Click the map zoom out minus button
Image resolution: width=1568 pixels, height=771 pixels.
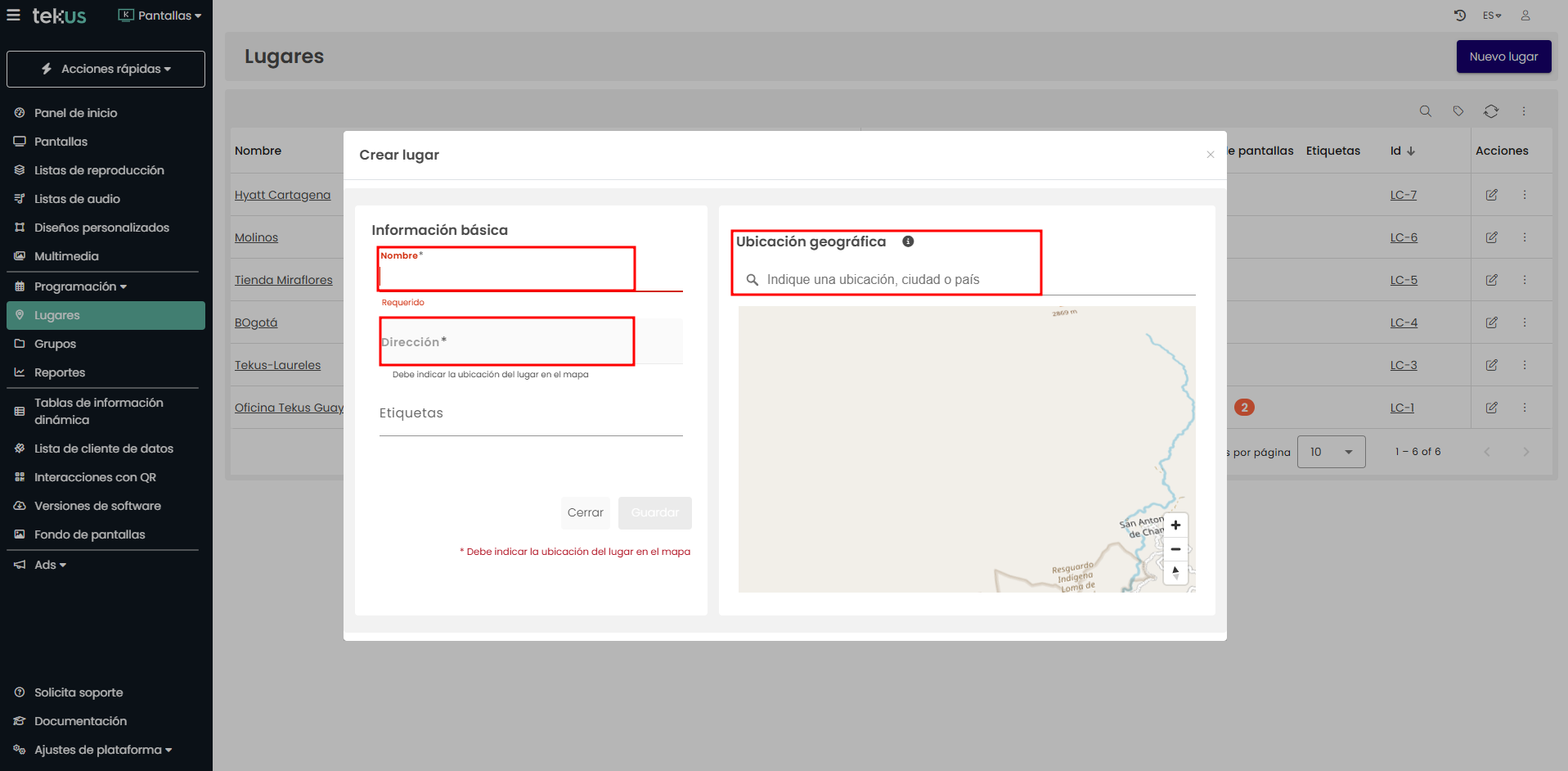click(x=1175, y=549)
